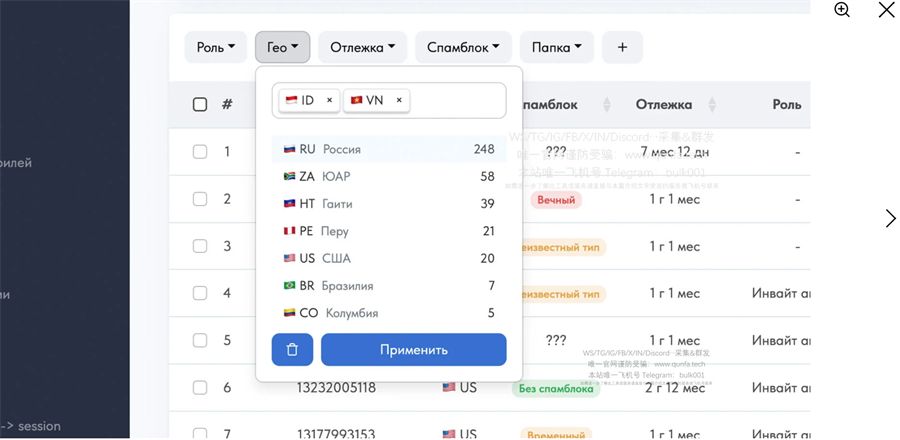The image size is (900, 440).
Task: Select RU Россия in geo list
Action: (389, 149)
